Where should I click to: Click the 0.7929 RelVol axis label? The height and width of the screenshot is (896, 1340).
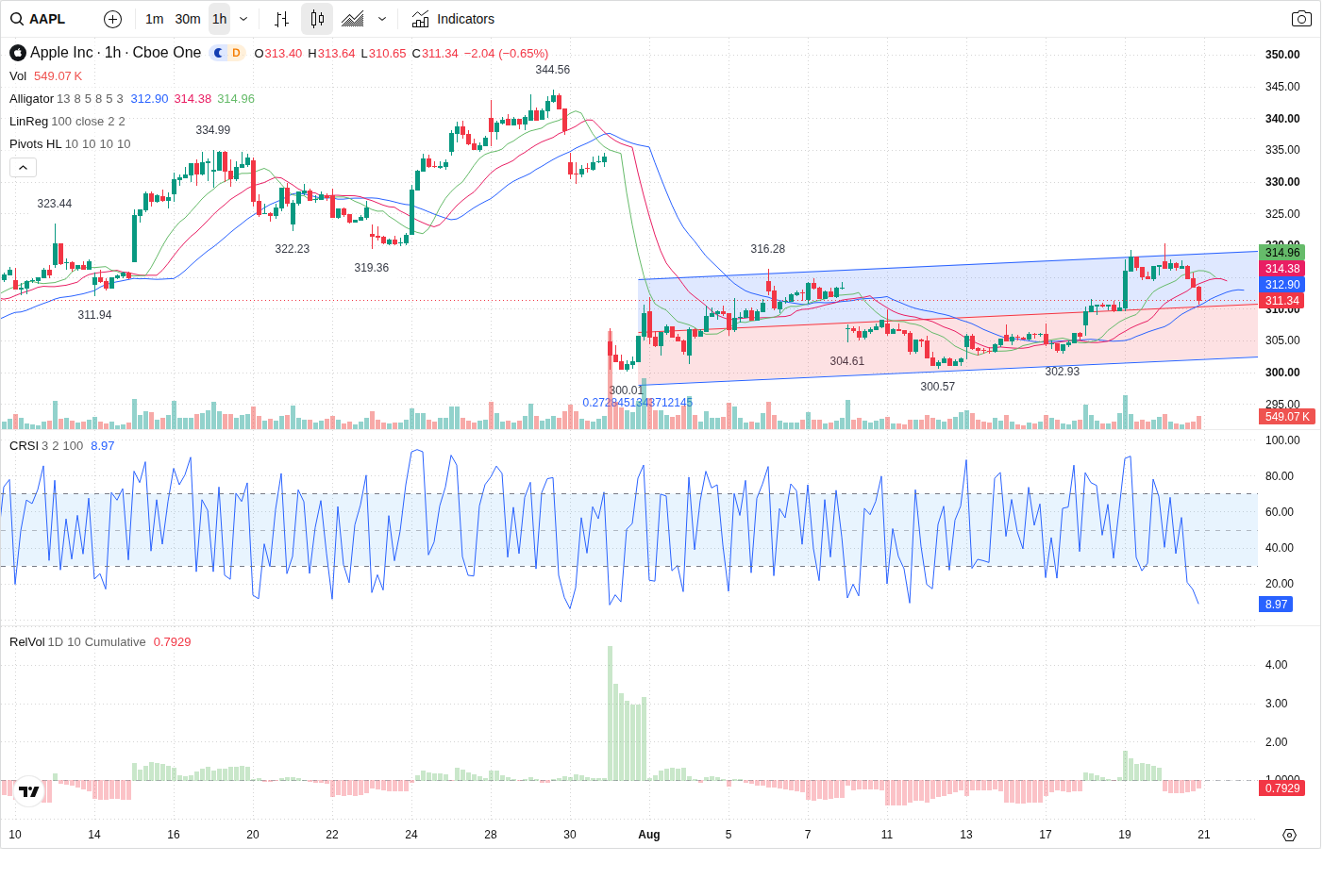click(x=1281, y=788)
